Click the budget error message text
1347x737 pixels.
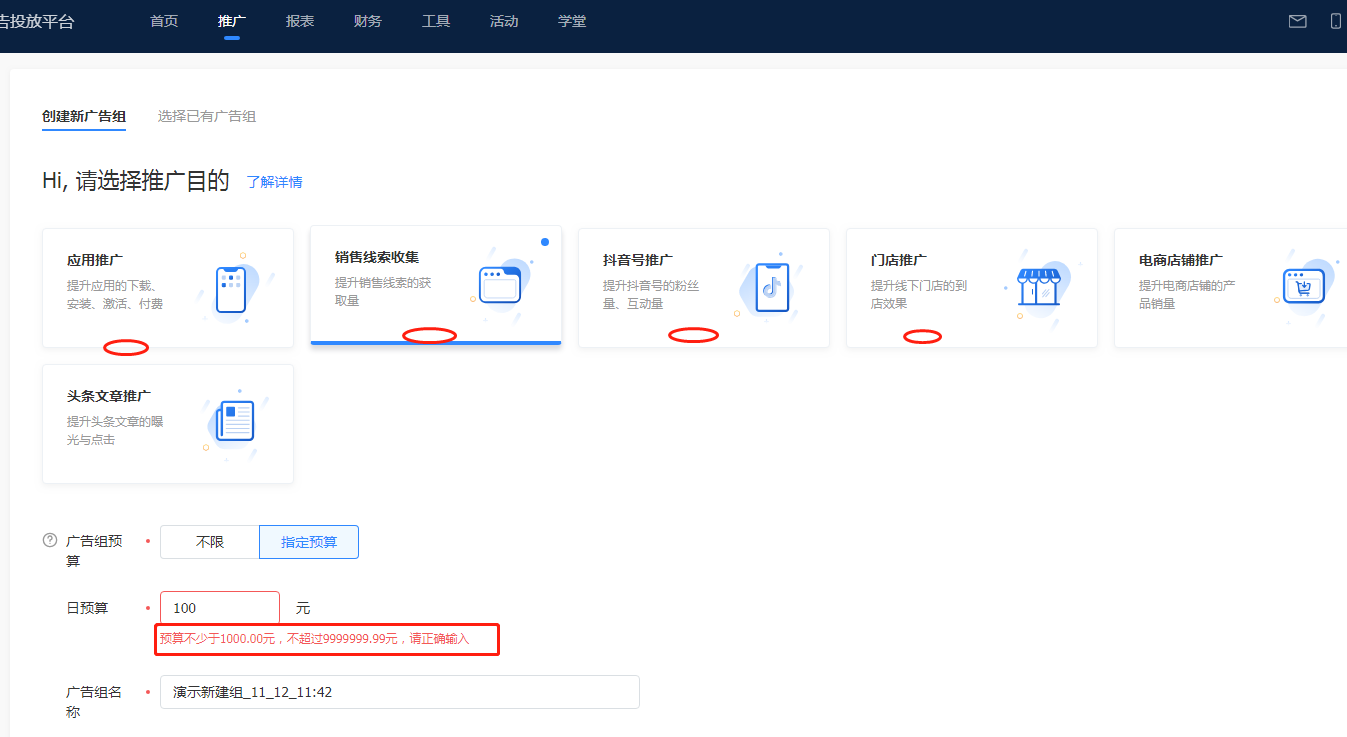pyautogui.click(x=315, y=638)
